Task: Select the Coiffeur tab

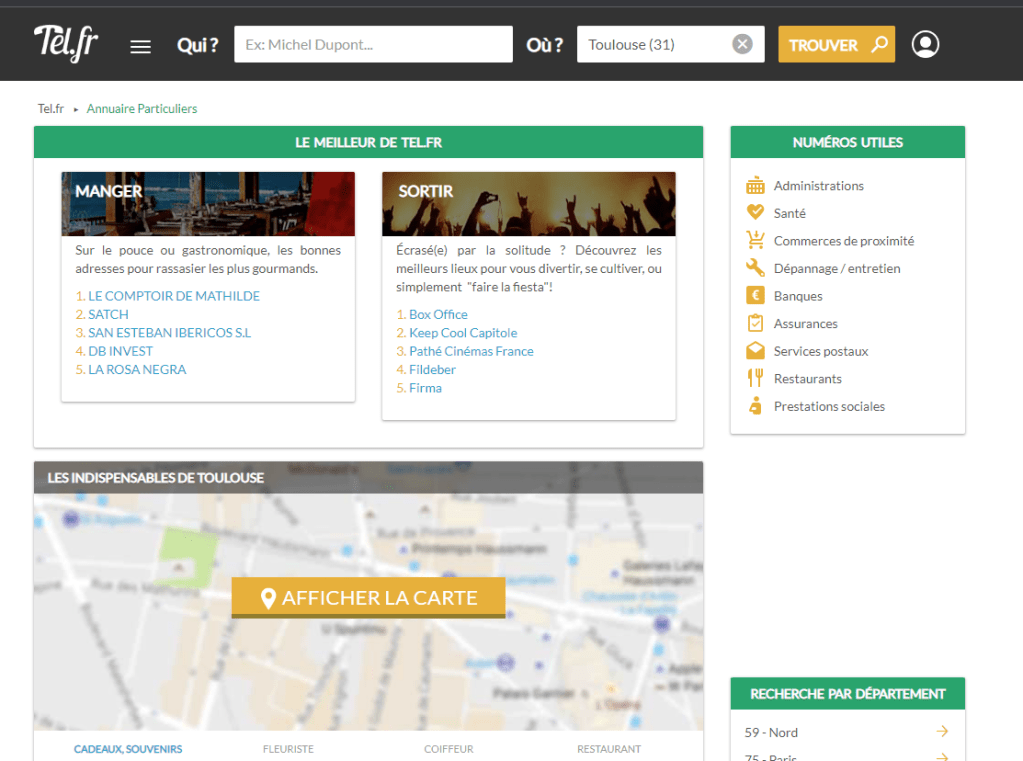Action: 448,749
